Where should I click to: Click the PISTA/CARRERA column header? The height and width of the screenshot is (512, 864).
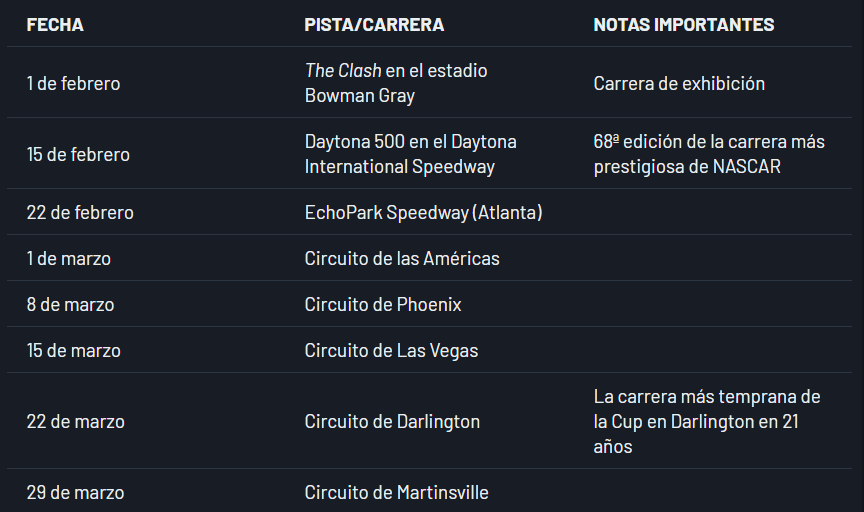click(374, 25)
